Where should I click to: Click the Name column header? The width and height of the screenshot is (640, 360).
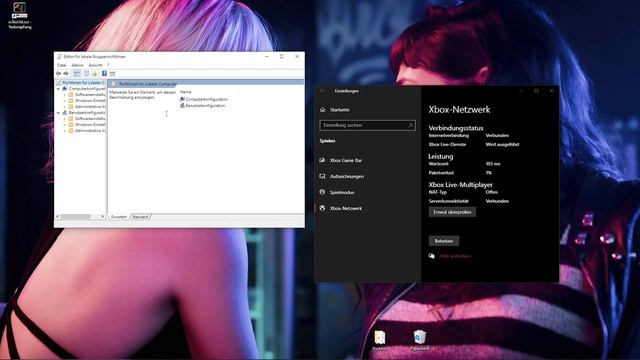185,92
